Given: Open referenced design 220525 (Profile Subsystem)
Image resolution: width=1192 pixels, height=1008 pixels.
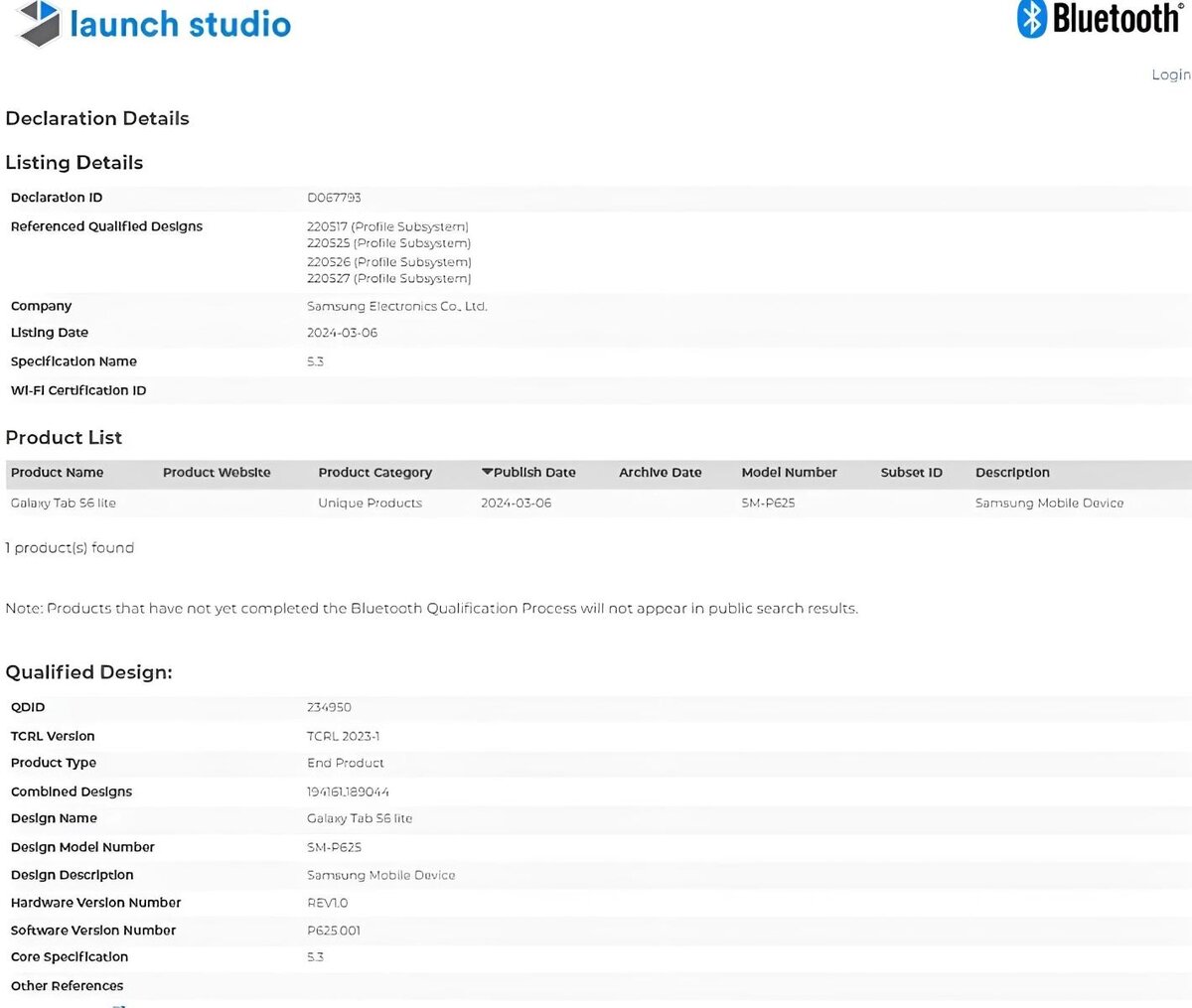Looking at the screenshot, I should (x=388, y=243).
